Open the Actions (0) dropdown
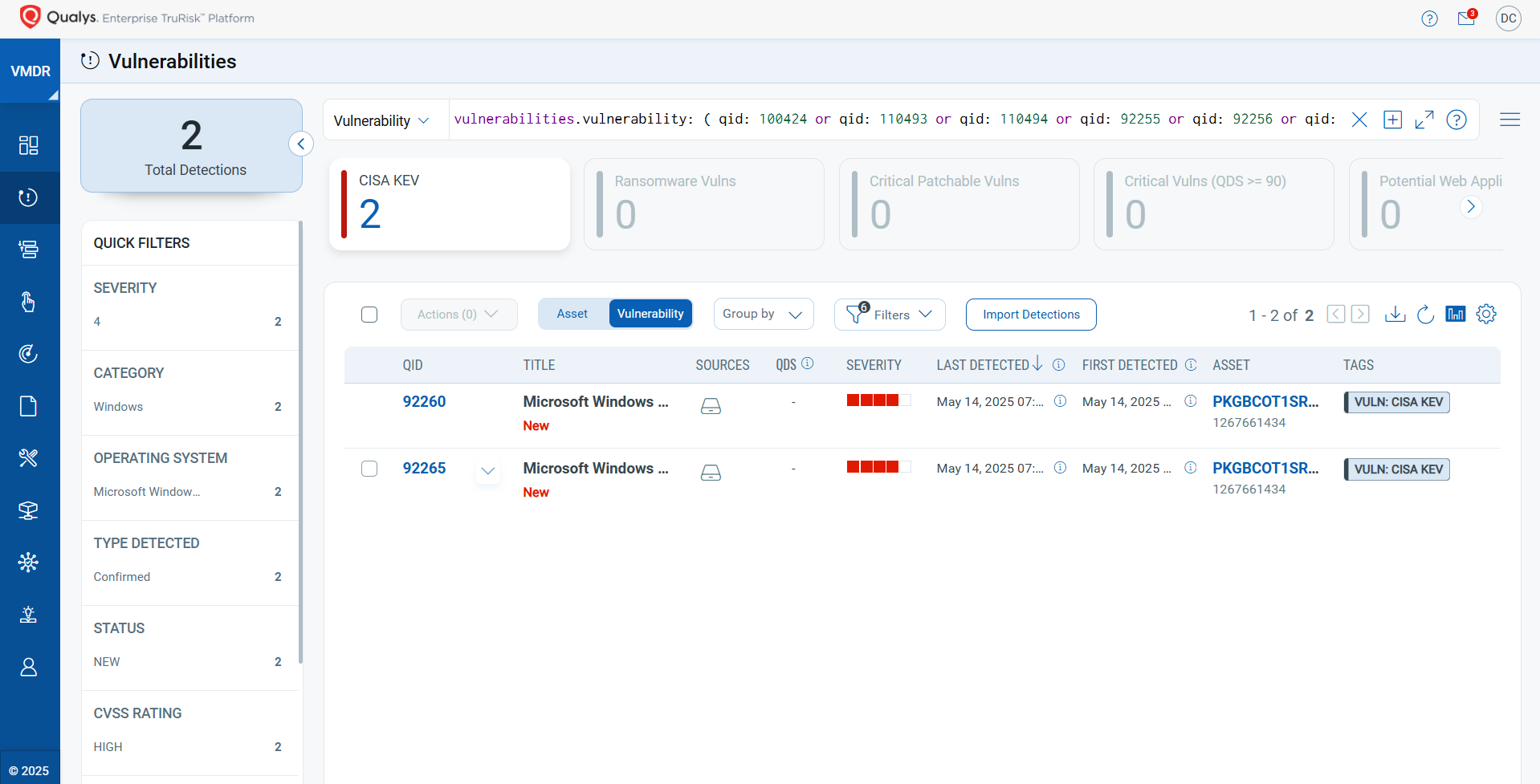Image resolution: width=1540 pixels, height=784 pixels. point(458,315)
